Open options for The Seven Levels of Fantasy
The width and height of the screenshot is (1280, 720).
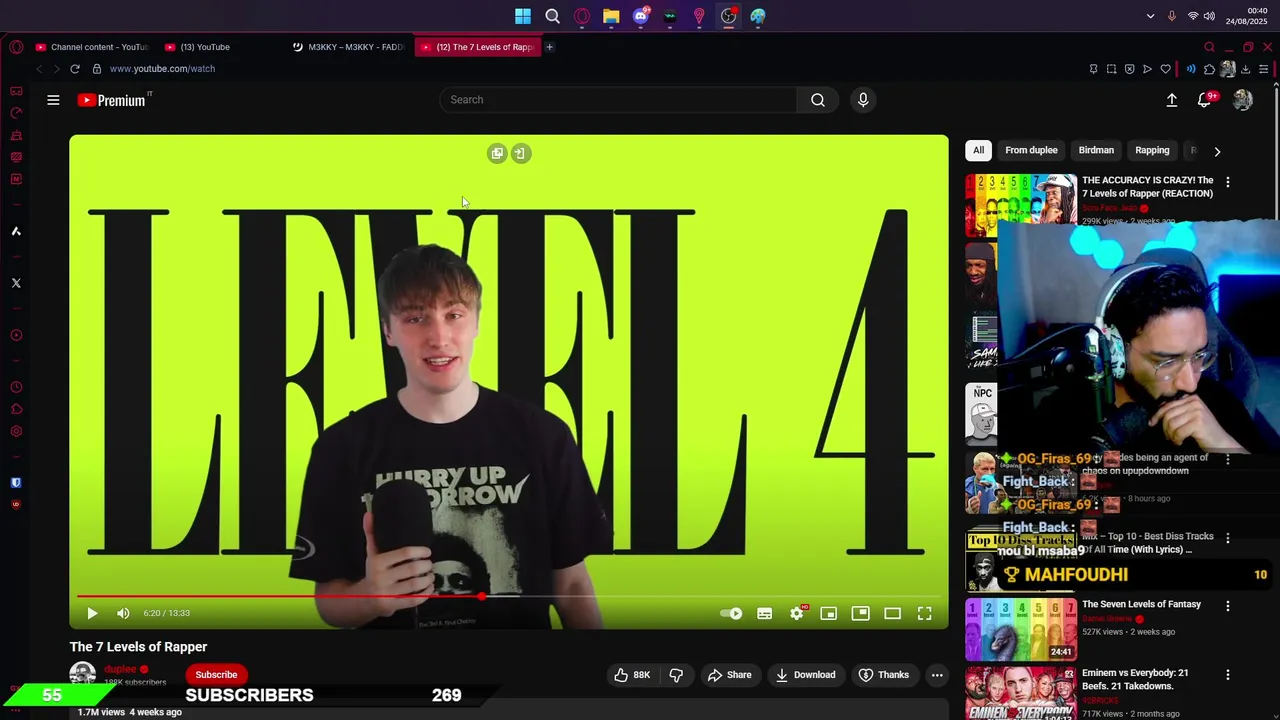1228,606
